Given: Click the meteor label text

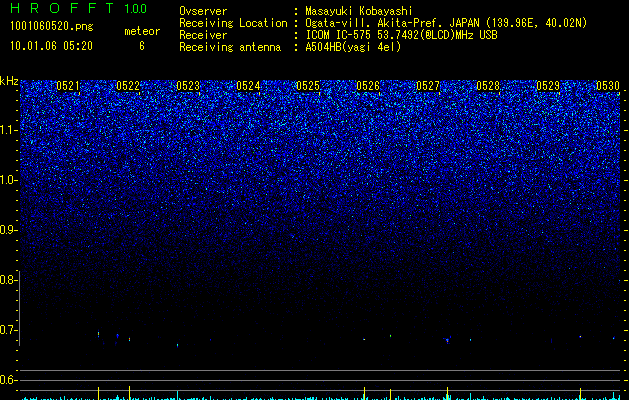Looking at the screenshot, I should pyautogui.click(x=142, y=31).
